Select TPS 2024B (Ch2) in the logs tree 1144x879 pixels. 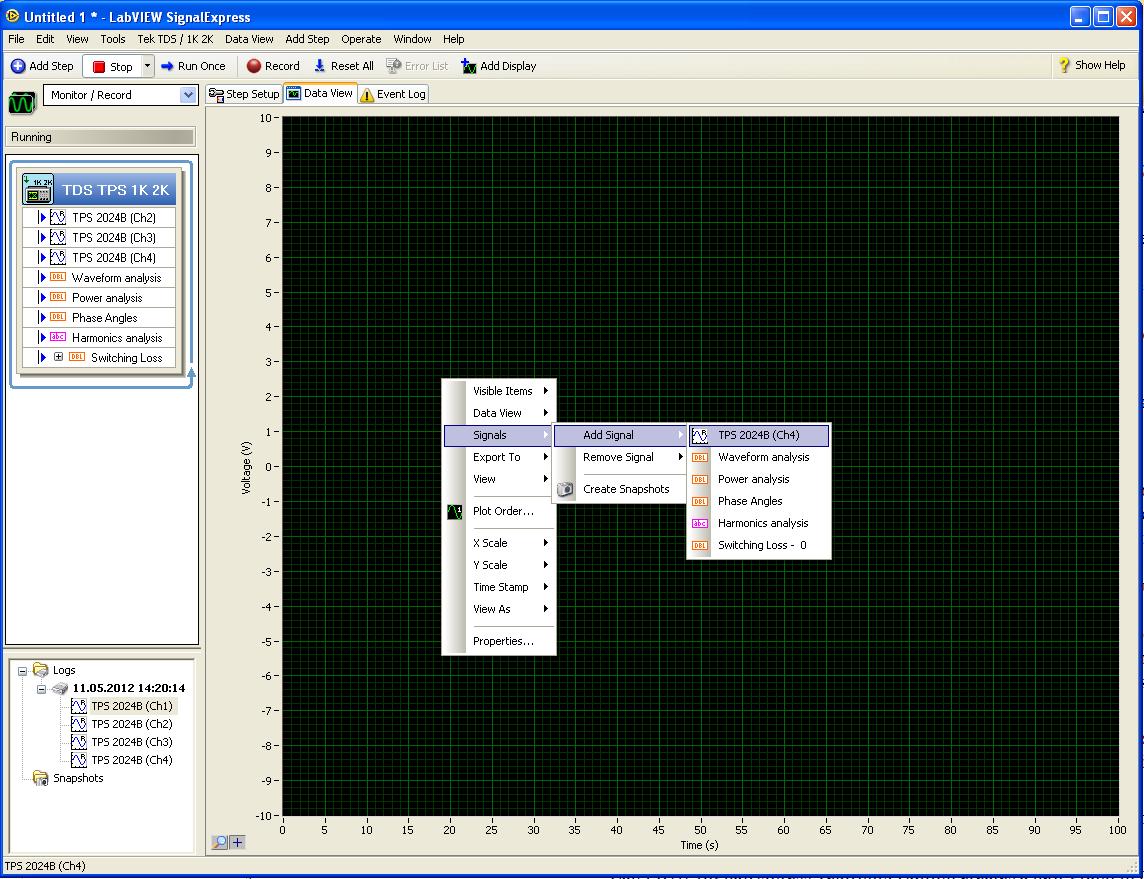click(131, 724)
